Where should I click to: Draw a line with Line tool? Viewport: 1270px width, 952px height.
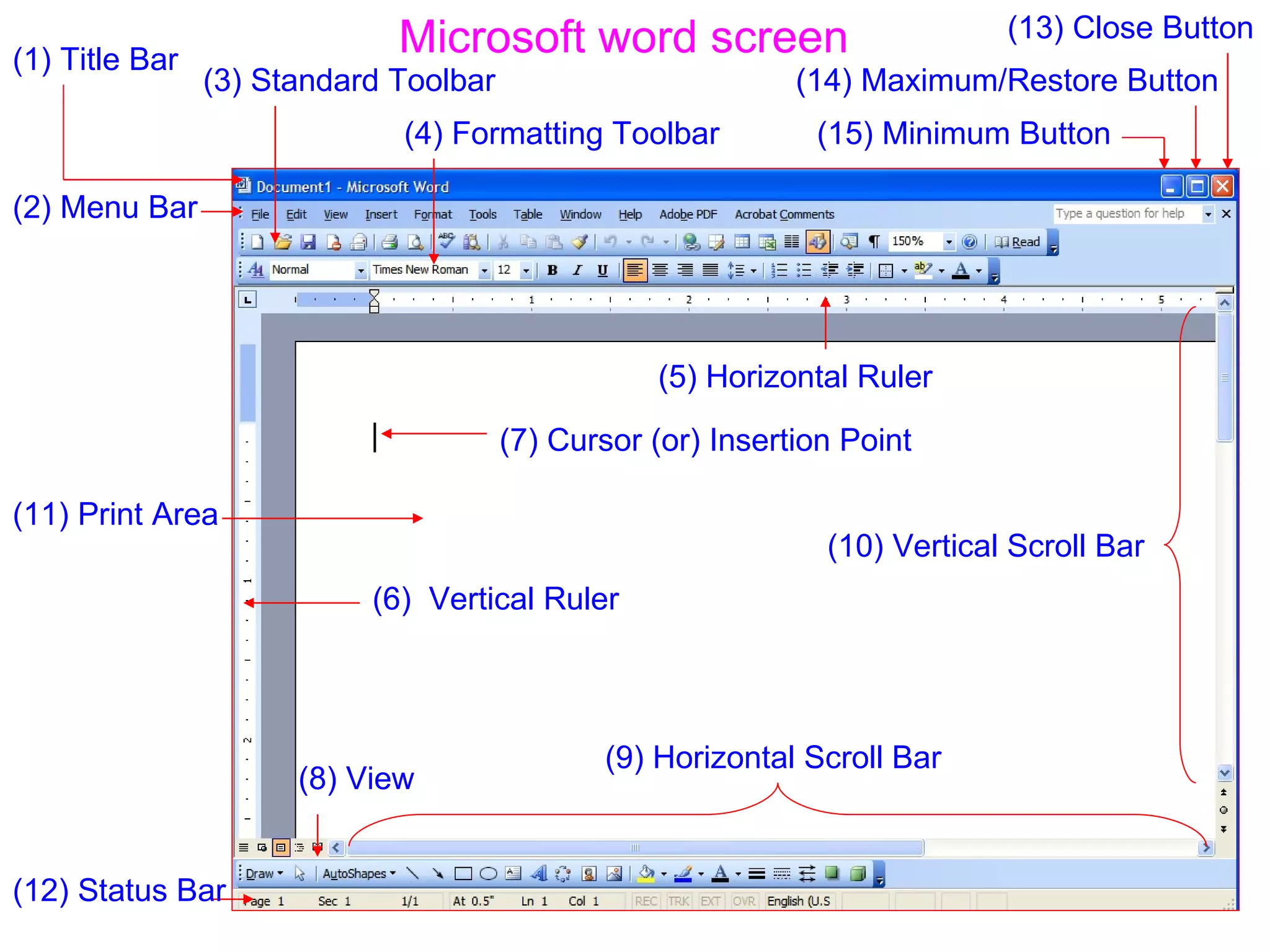click(x=413, y=874)
